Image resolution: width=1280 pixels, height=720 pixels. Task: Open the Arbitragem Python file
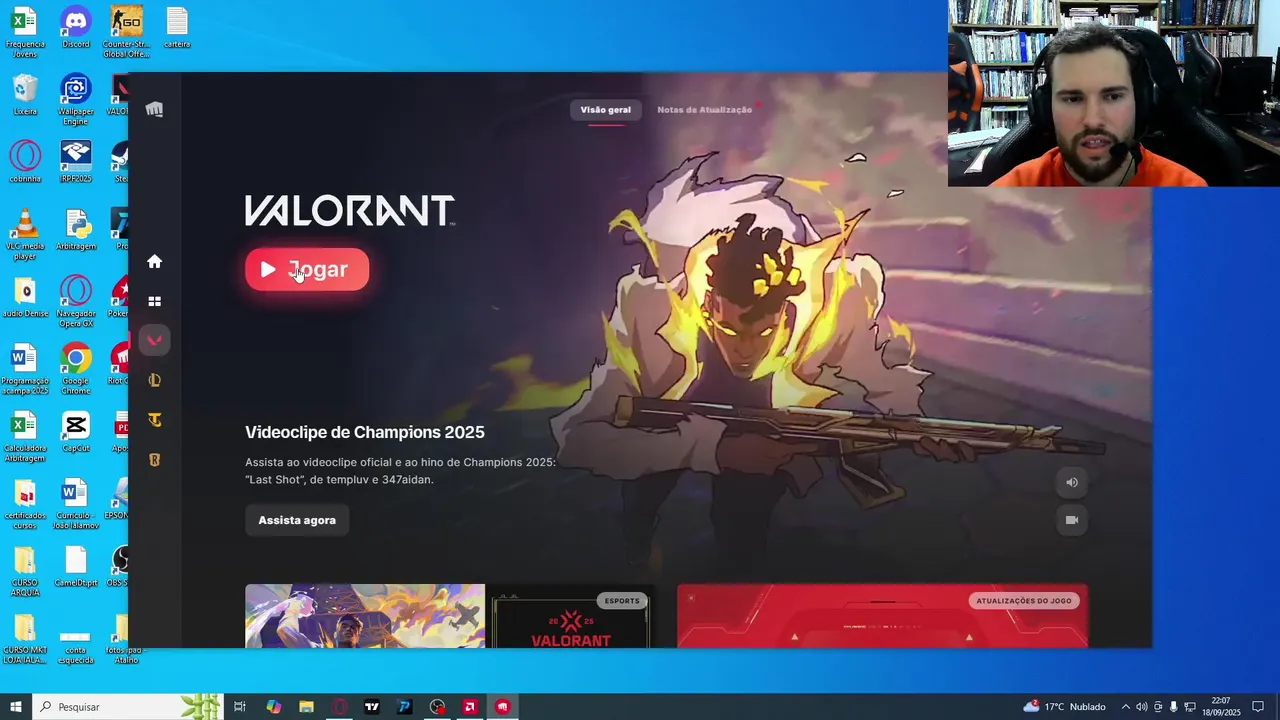[x=76, y=229]
